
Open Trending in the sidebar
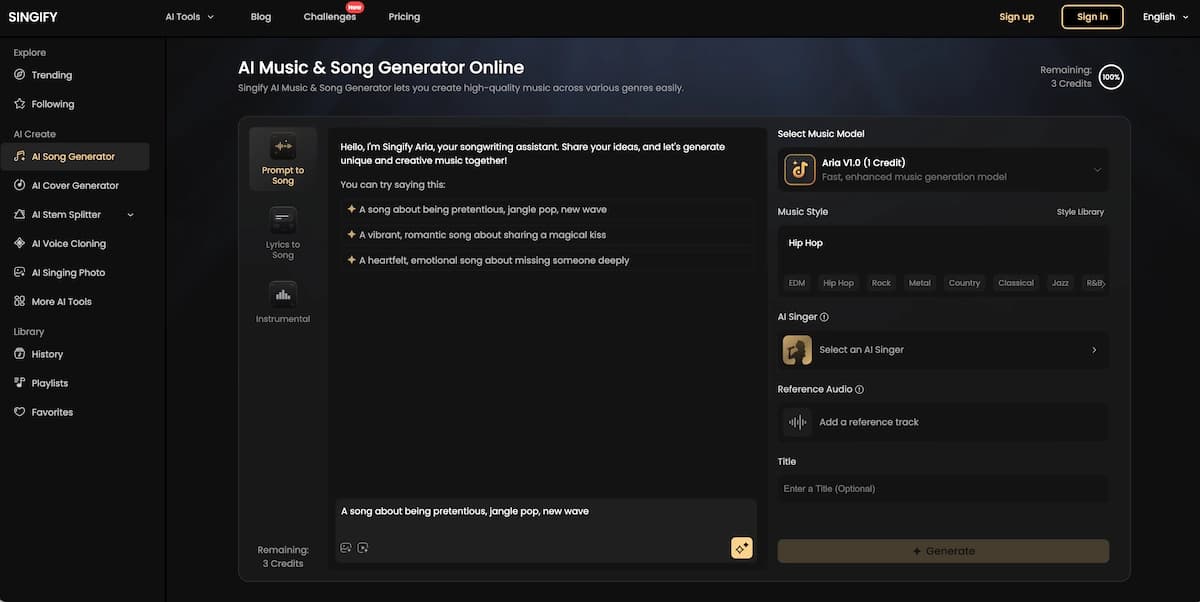[x=43, y=75]
